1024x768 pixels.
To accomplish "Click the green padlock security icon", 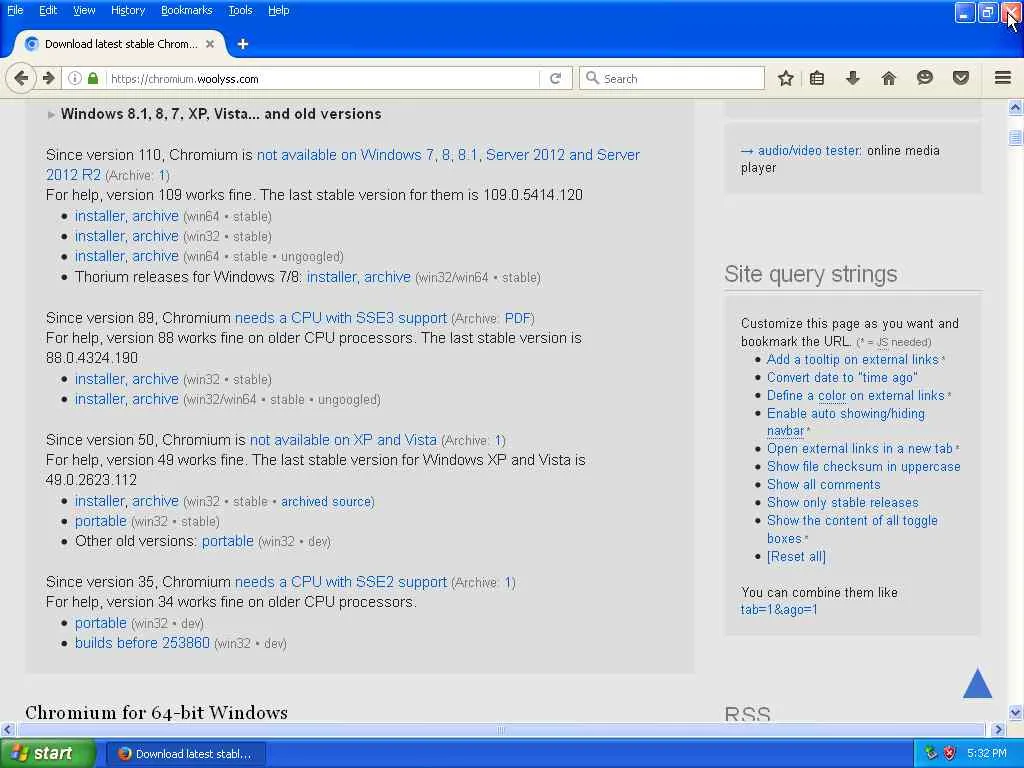I will (x=93, y=78).
